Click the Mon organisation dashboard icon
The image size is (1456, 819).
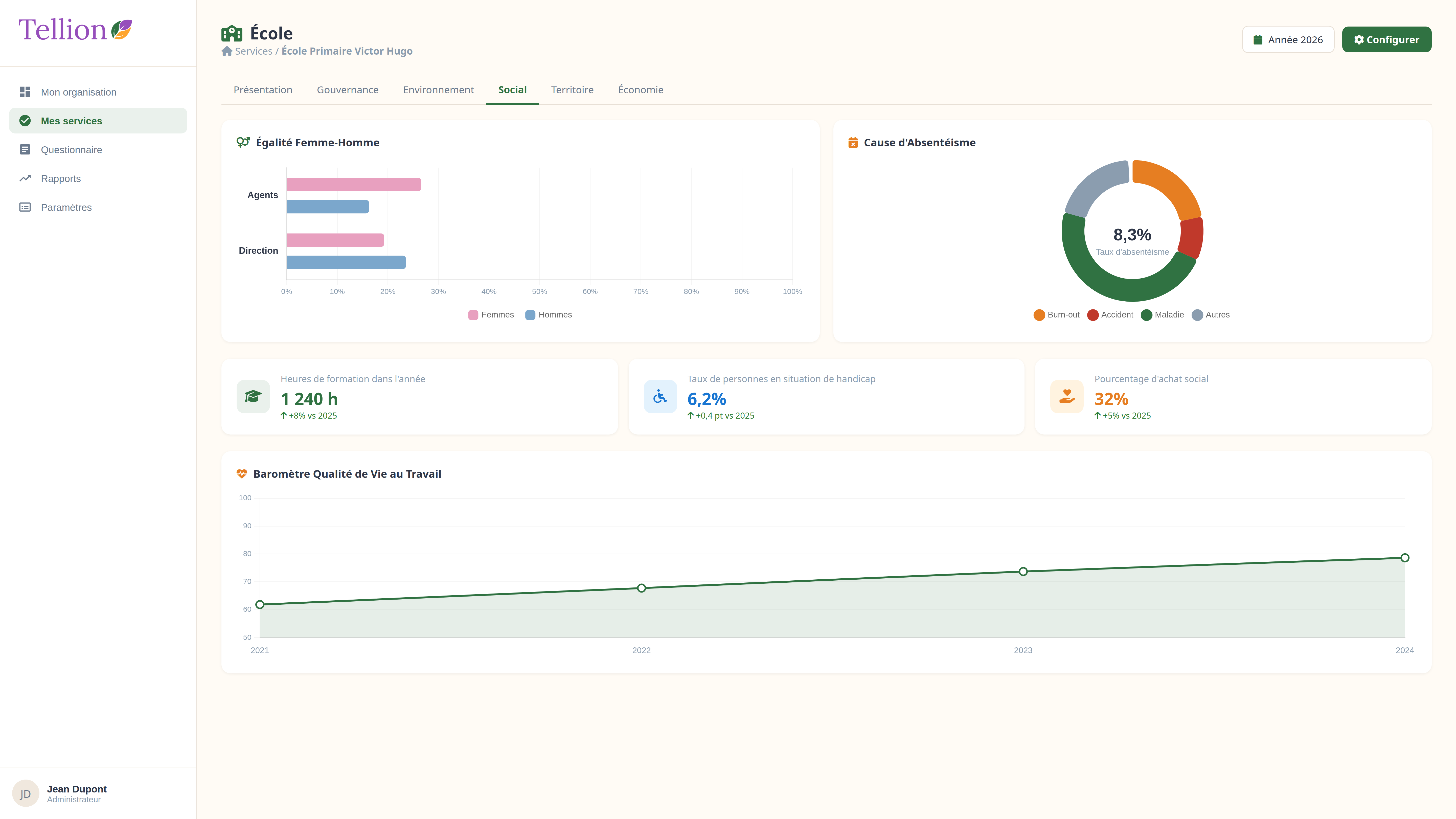pos(25,92)
